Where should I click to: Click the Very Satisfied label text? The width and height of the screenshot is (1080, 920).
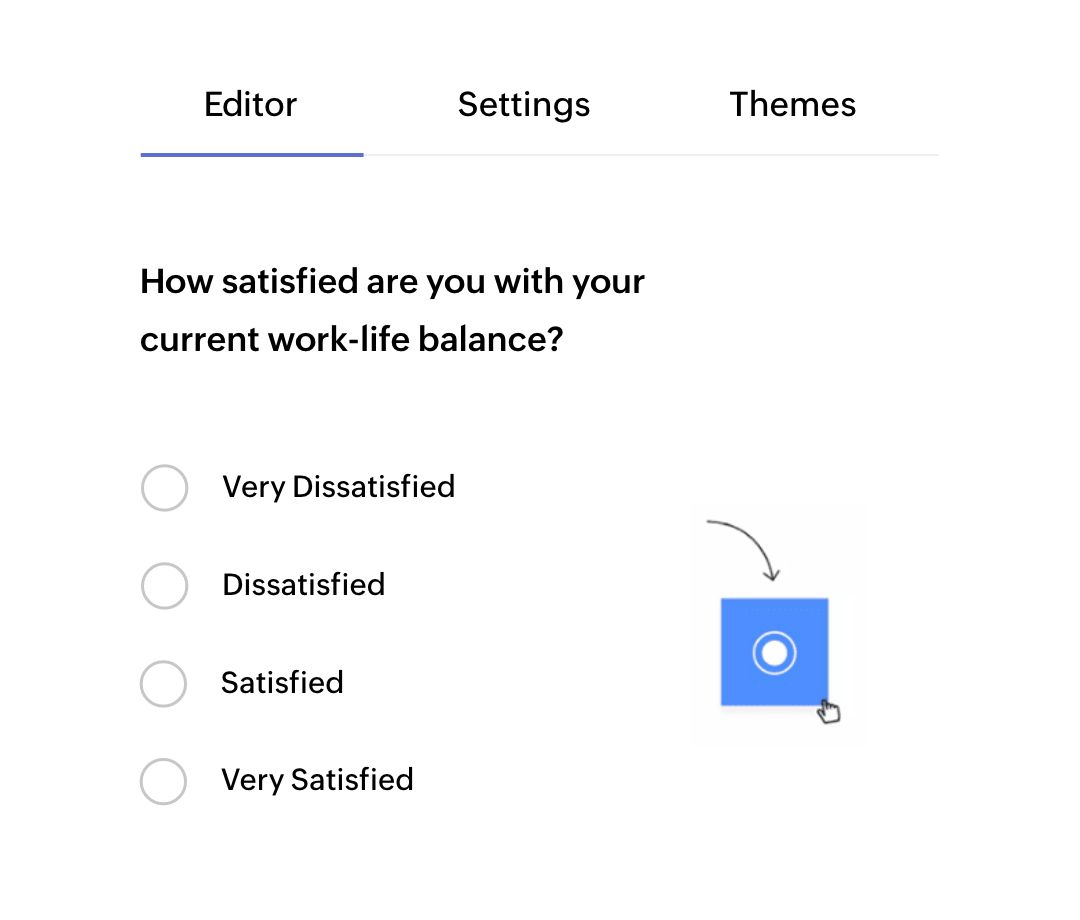point(317,780)
